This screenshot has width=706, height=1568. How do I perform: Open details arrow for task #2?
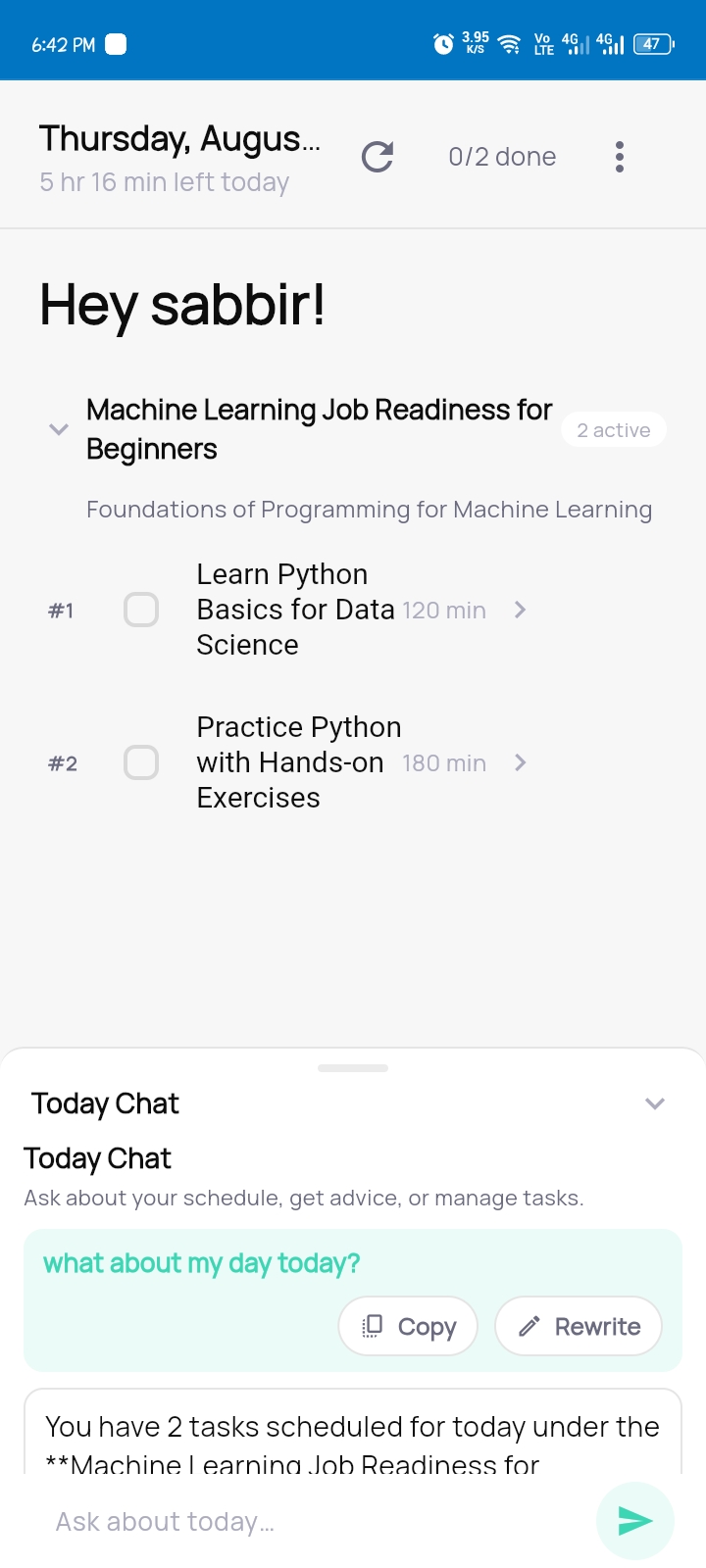point(521,762)
